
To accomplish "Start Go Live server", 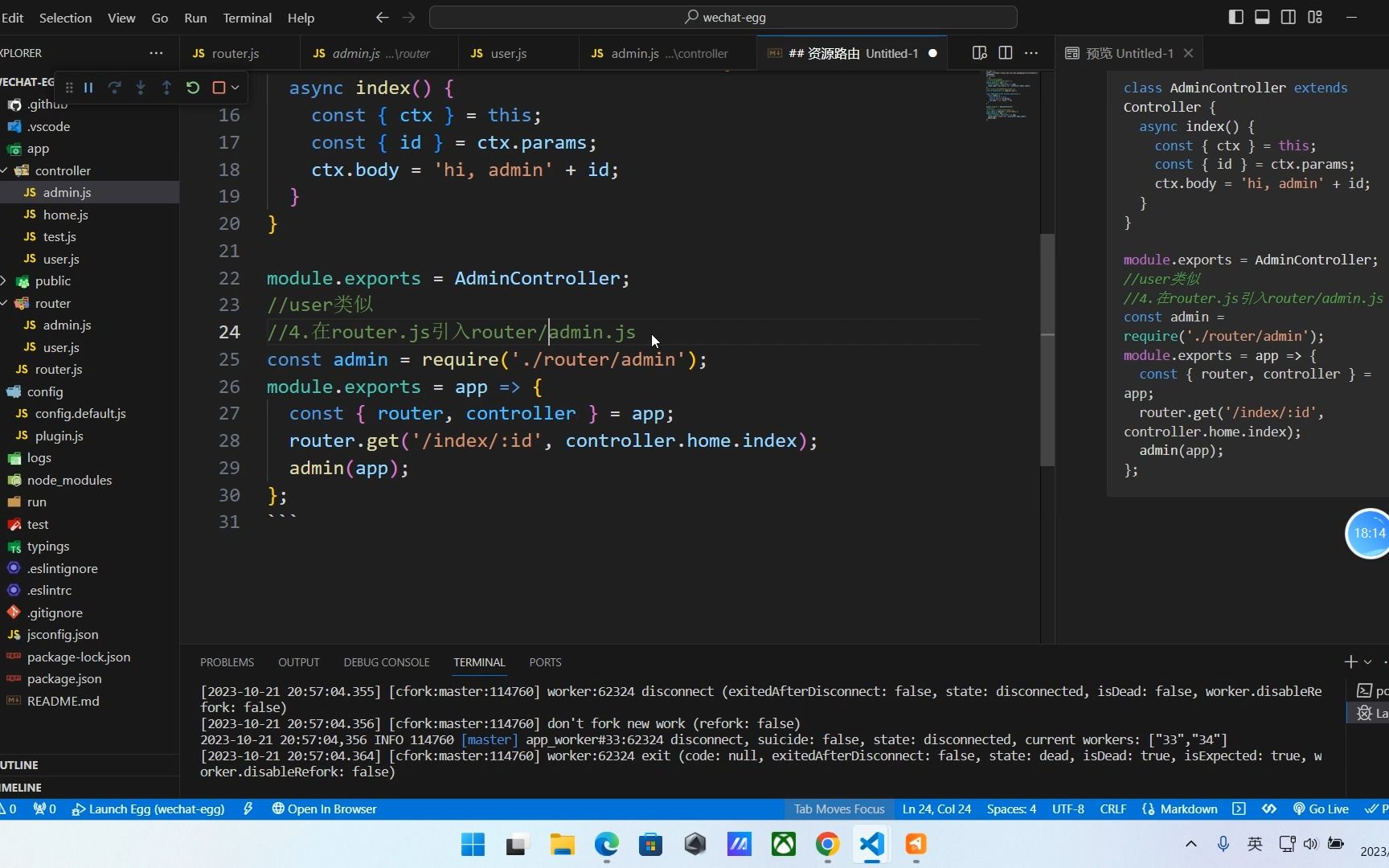I will pos(1321,809).
